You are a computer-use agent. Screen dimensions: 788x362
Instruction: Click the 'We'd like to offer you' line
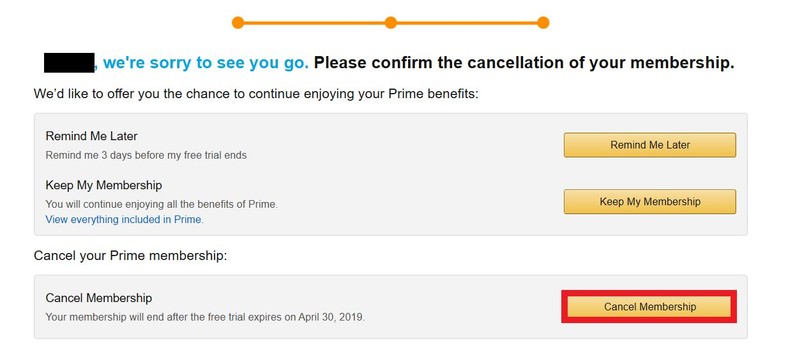click(x=256, y=94)
